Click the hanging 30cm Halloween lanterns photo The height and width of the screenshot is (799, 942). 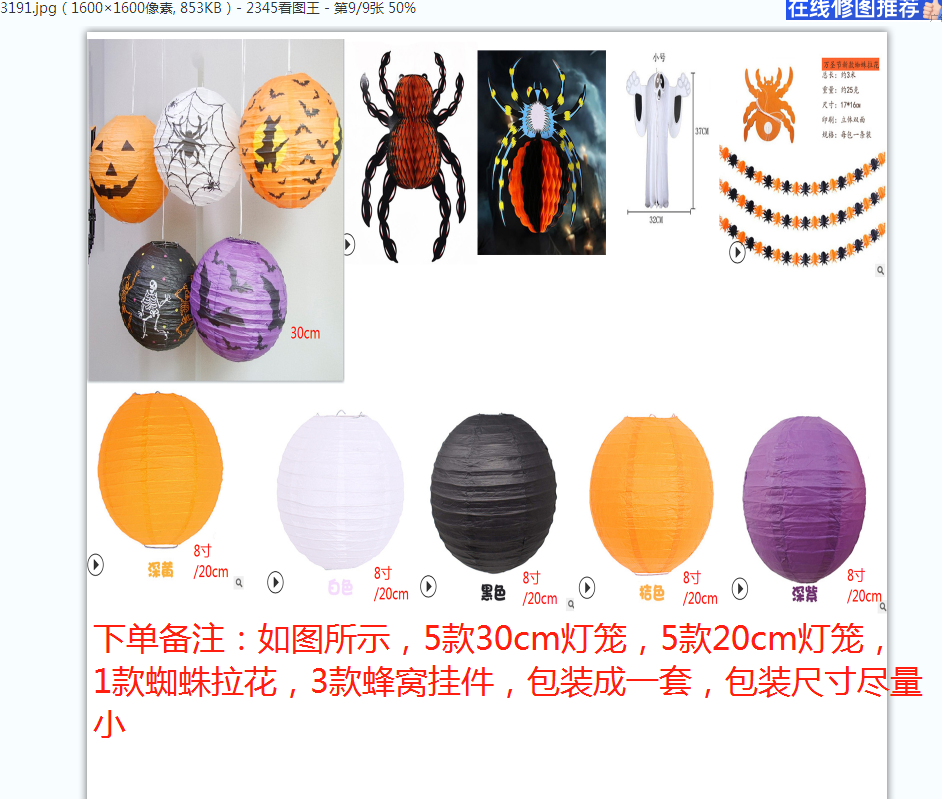[216, 210]
